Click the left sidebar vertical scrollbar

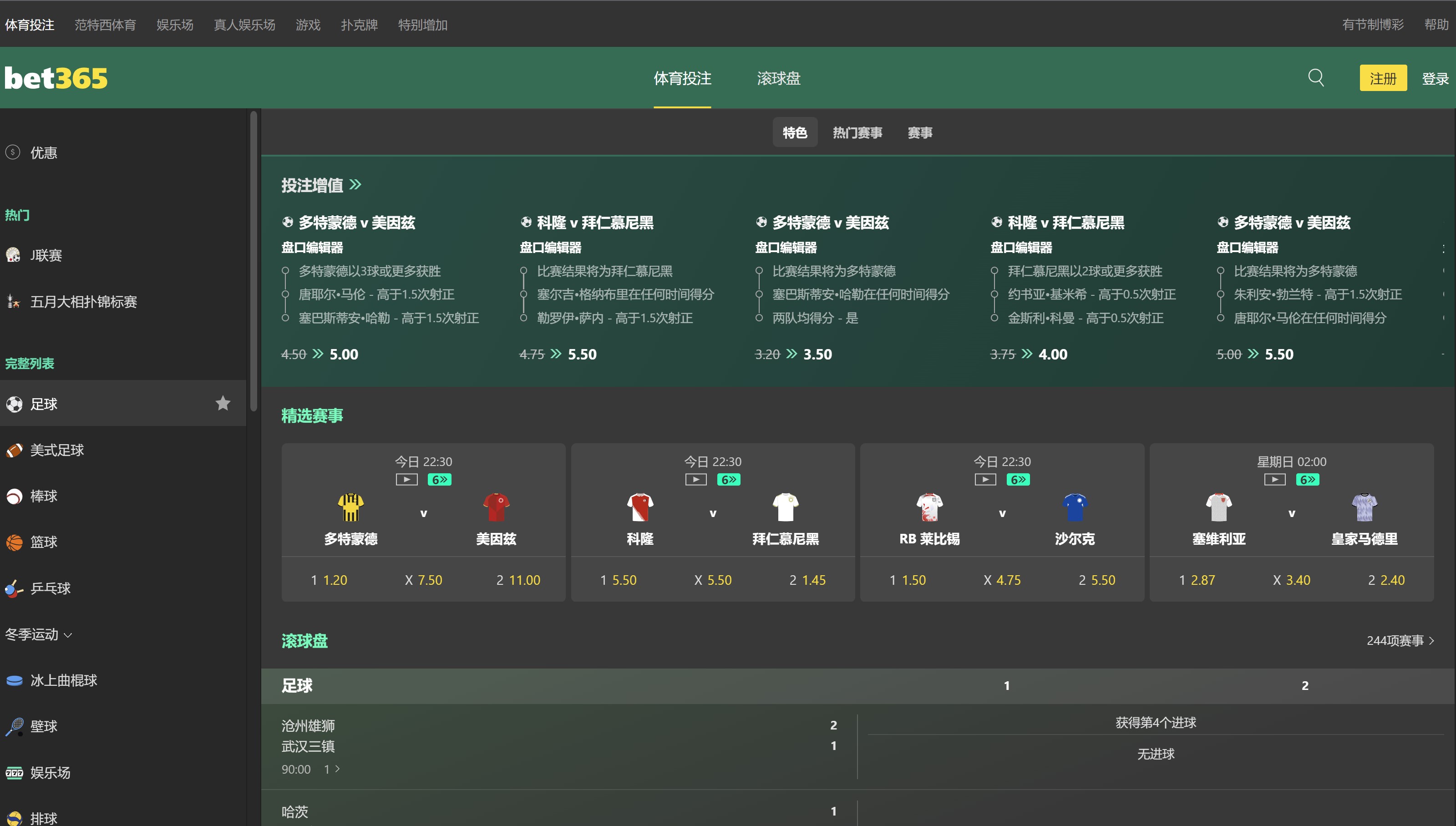254,261
